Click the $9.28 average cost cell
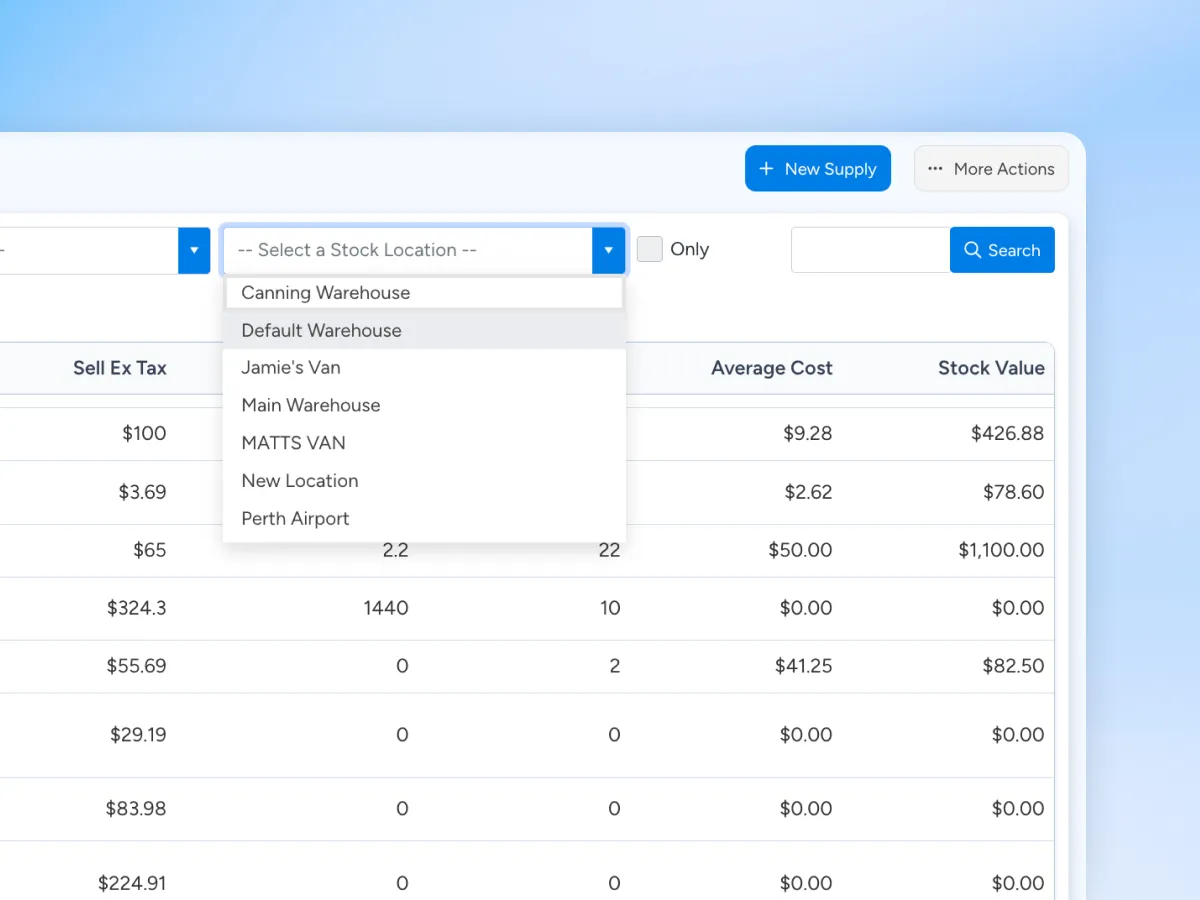1200x900 pixels. click(x=808, y=433)
